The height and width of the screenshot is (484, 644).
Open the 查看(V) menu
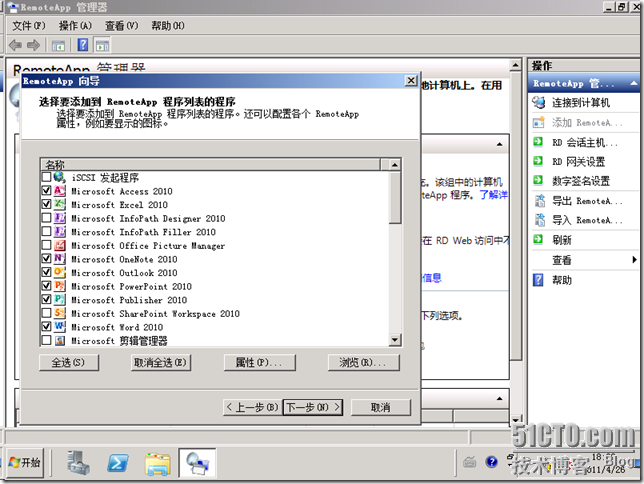tap(122, 26)
